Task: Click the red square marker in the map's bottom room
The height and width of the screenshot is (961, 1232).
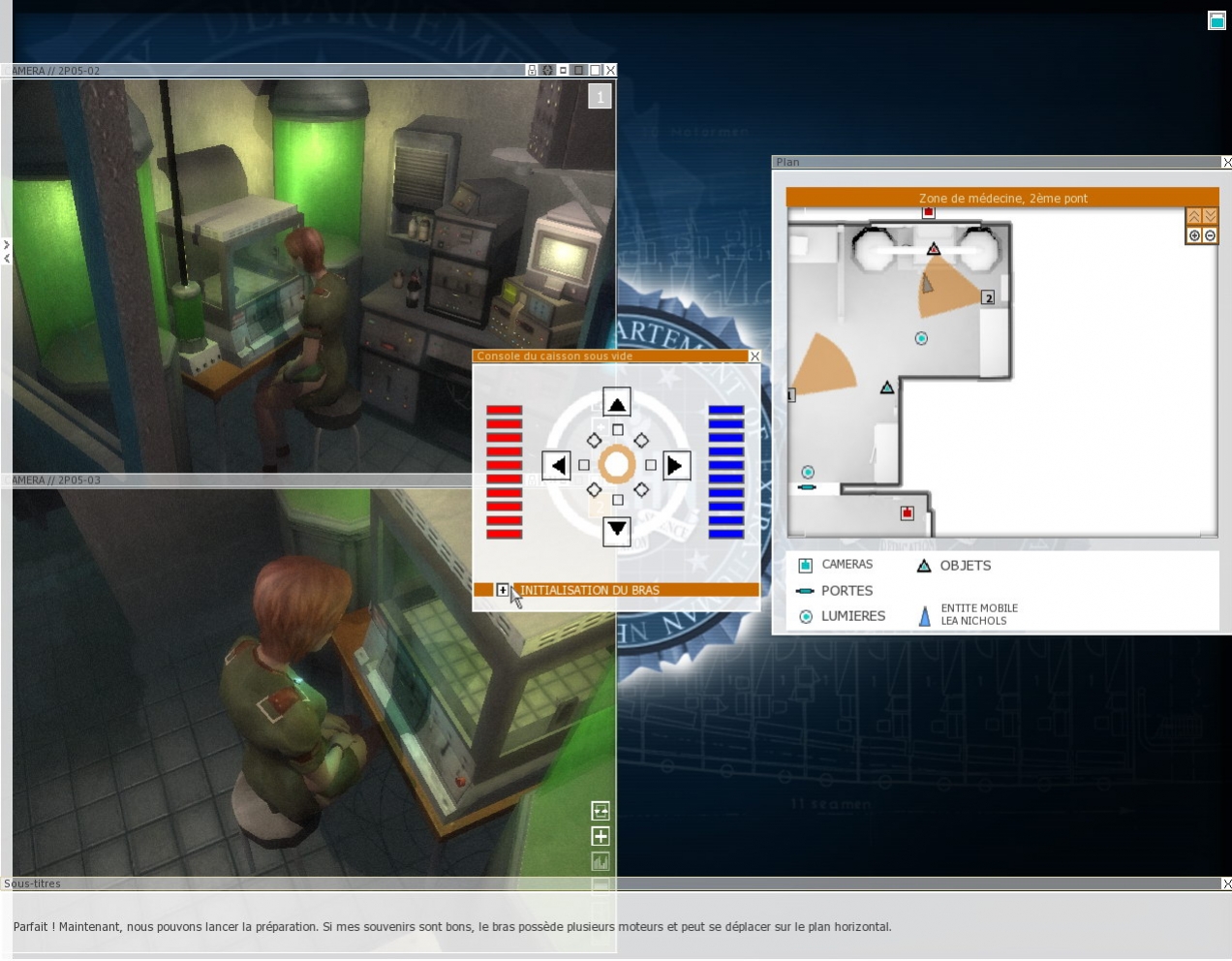Action: pos(907,513)
